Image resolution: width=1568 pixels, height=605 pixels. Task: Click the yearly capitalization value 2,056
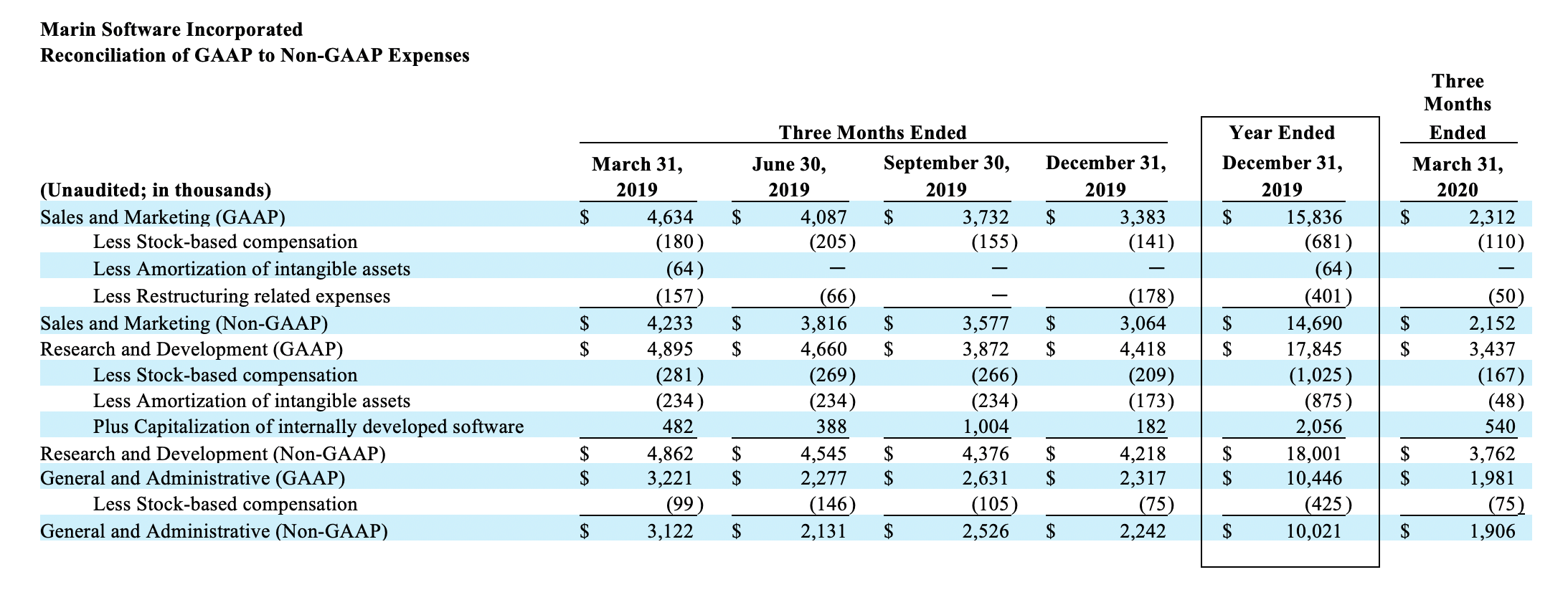pyautogui.click(x=1318, y=427)
